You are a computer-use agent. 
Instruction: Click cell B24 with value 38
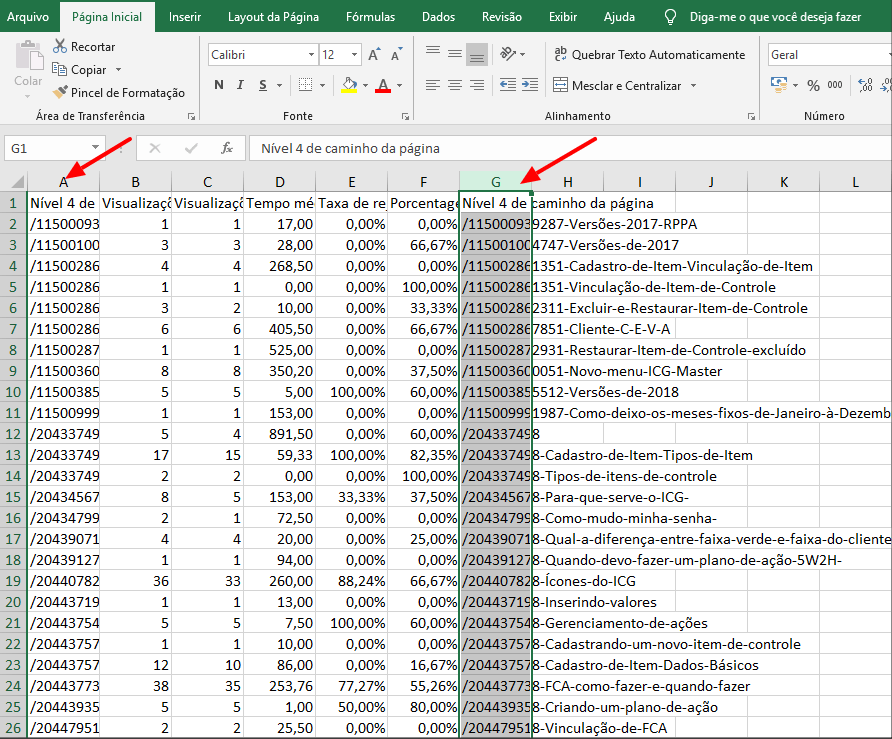pos(135,686)
